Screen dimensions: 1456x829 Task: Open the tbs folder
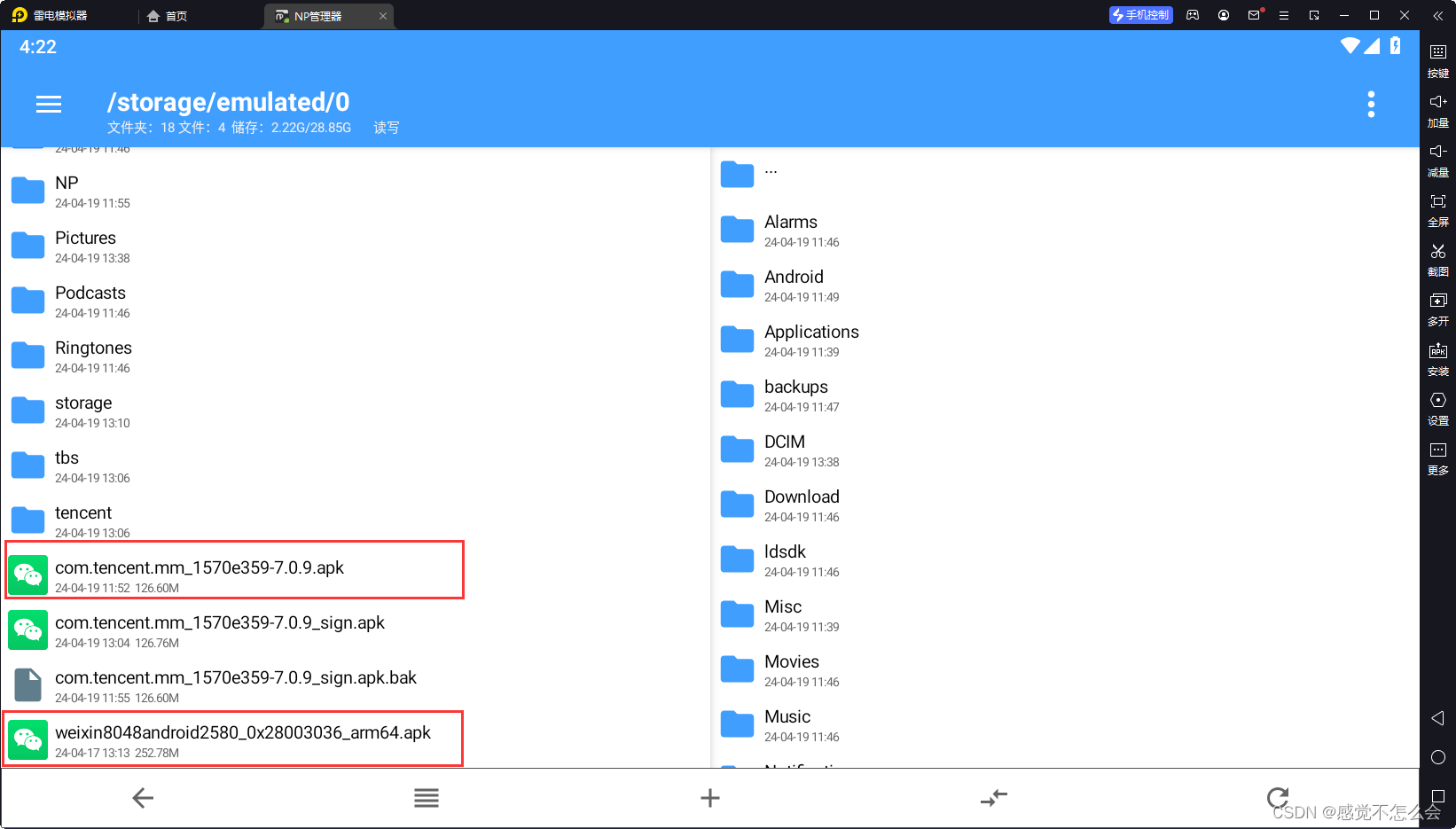[356, 466]
